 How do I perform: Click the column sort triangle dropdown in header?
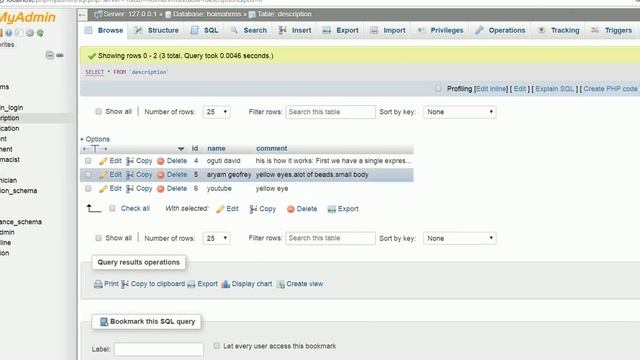pos(181,149)
